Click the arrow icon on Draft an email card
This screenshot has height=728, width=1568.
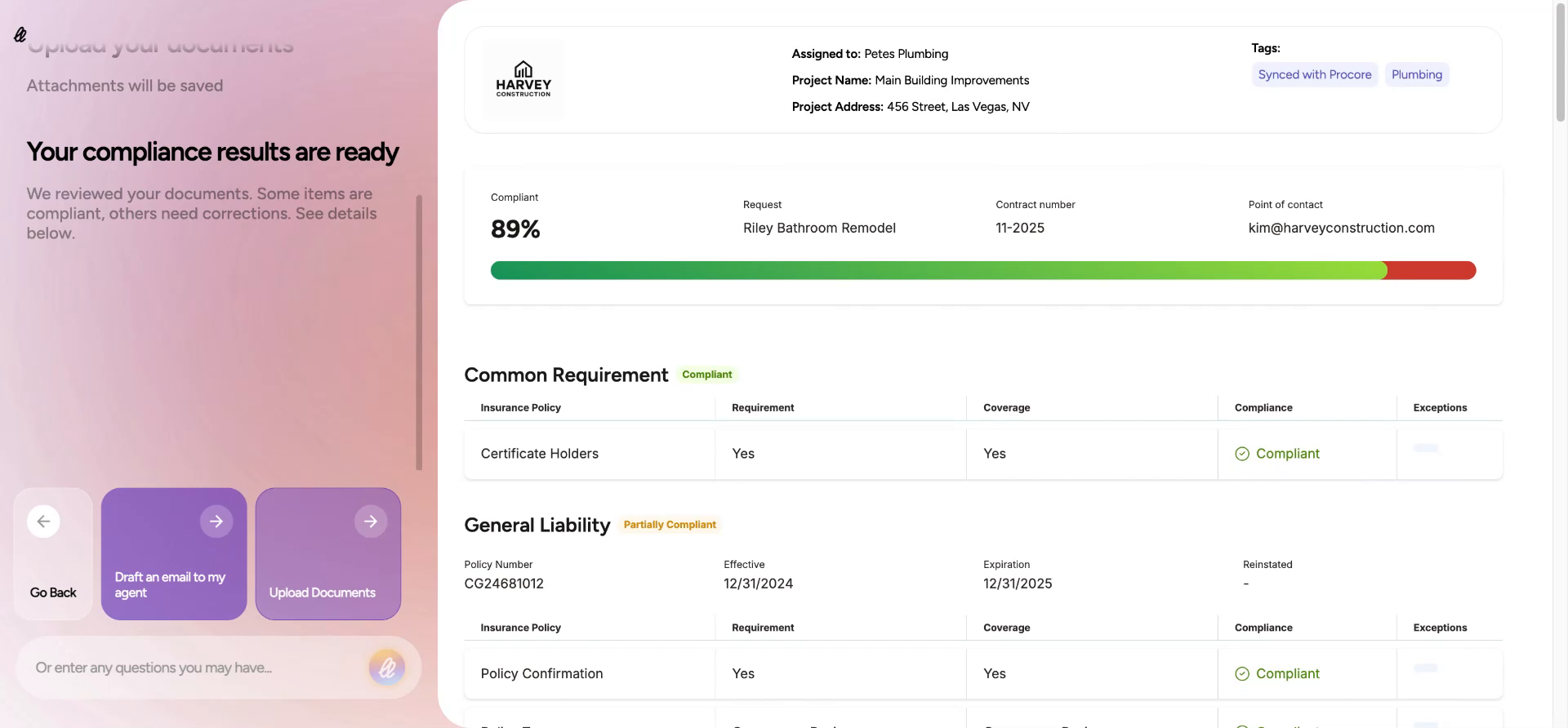[216, 522]
